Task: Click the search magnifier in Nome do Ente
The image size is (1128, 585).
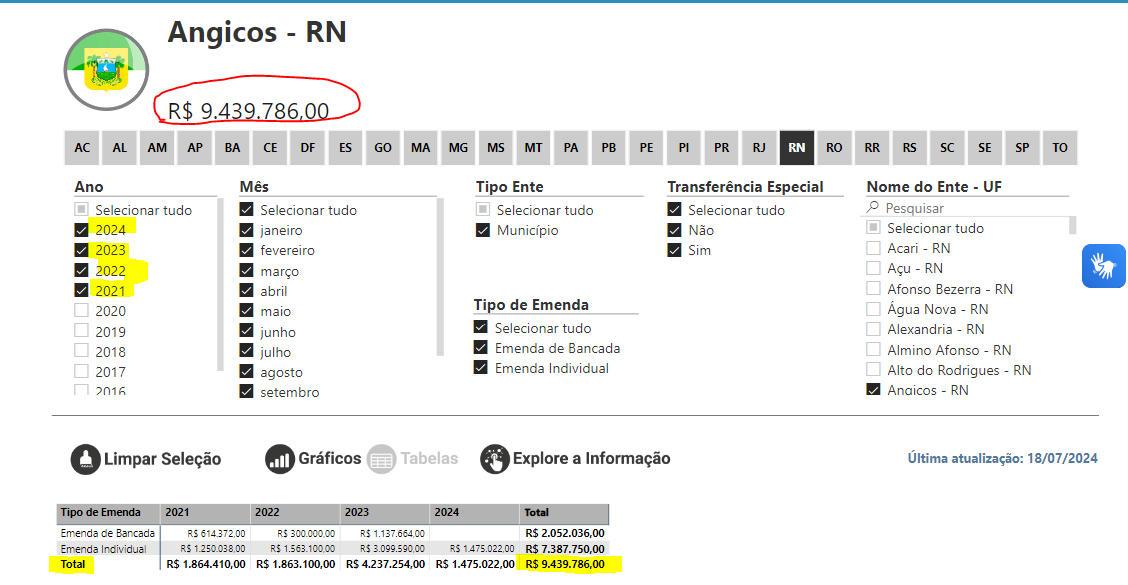Action: [x=873, y=207]
